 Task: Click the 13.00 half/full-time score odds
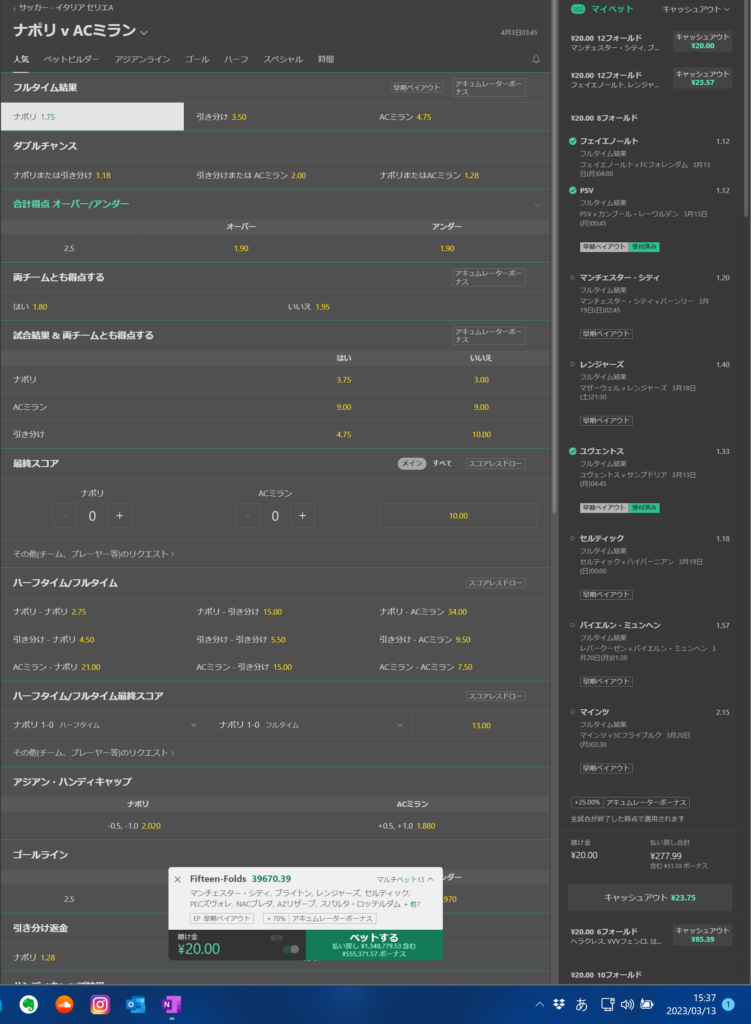point(481,725)
